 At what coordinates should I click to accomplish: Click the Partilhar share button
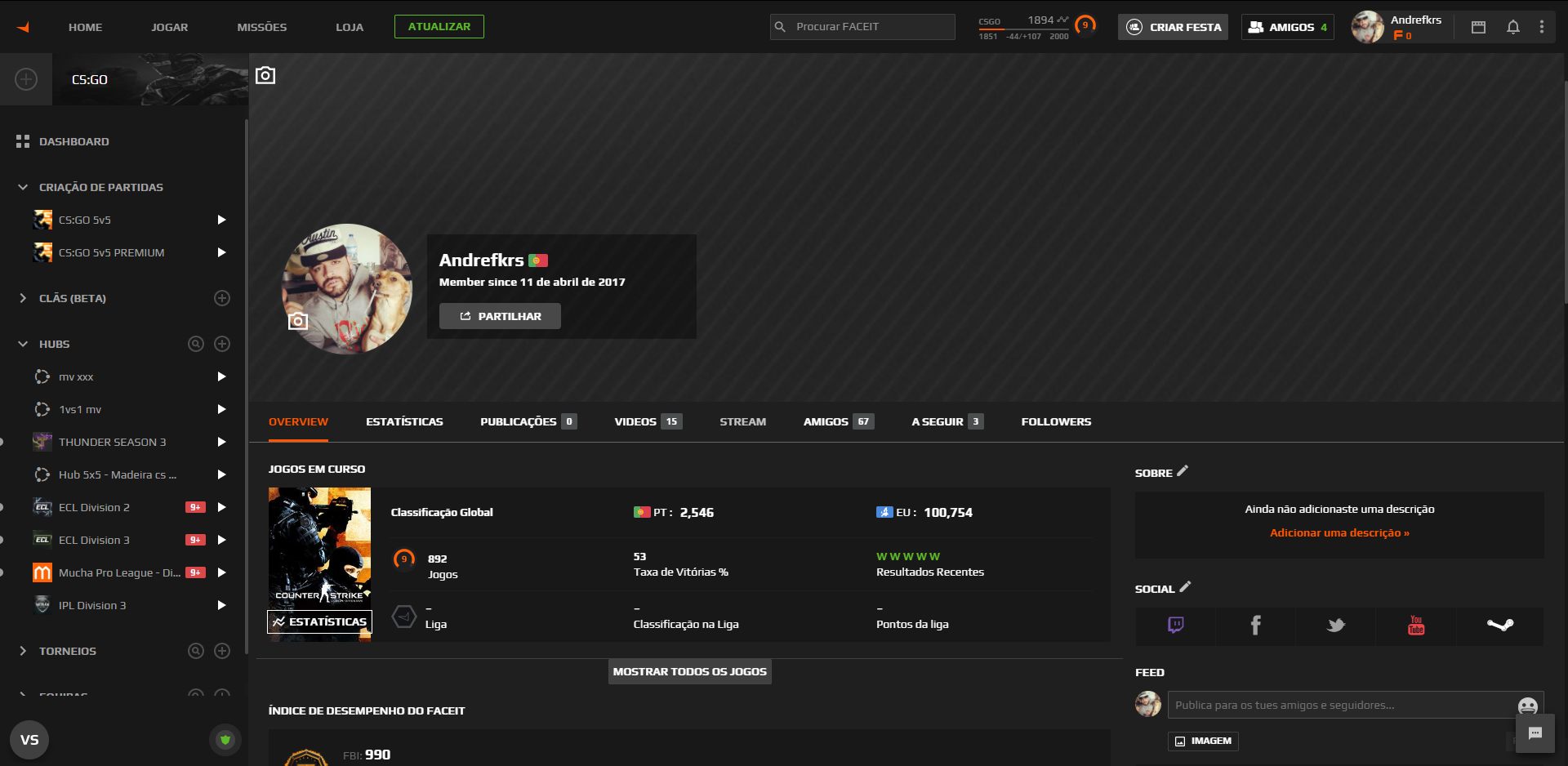point(500,316)
